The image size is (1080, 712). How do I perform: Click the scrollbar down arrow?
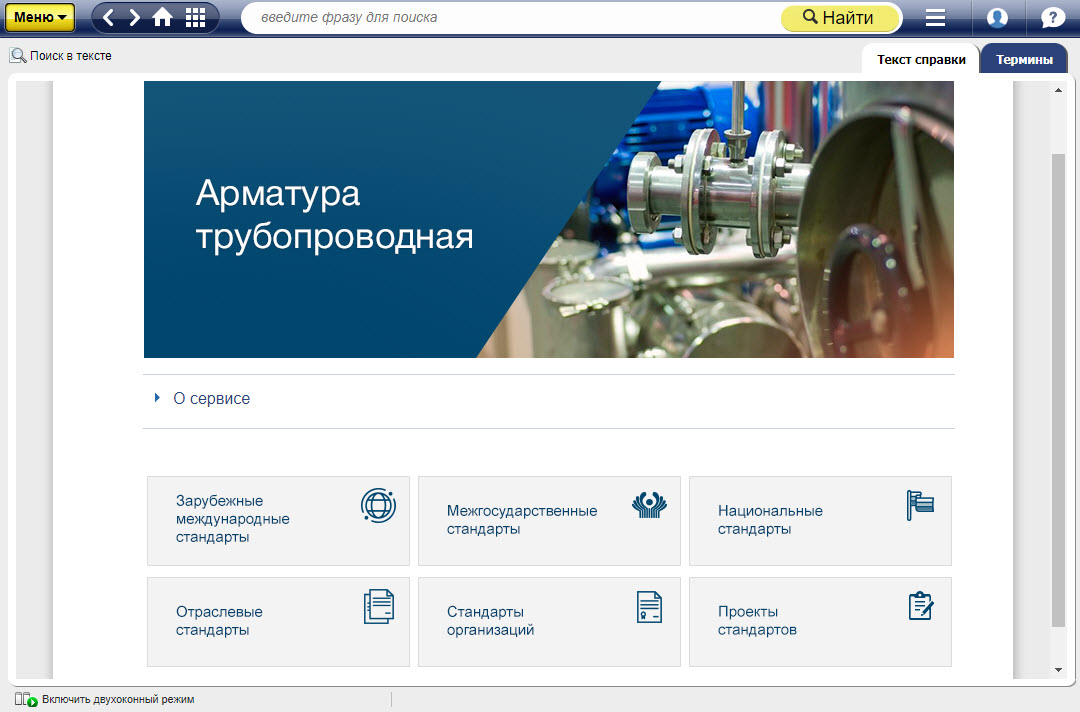pos(1059,669)
